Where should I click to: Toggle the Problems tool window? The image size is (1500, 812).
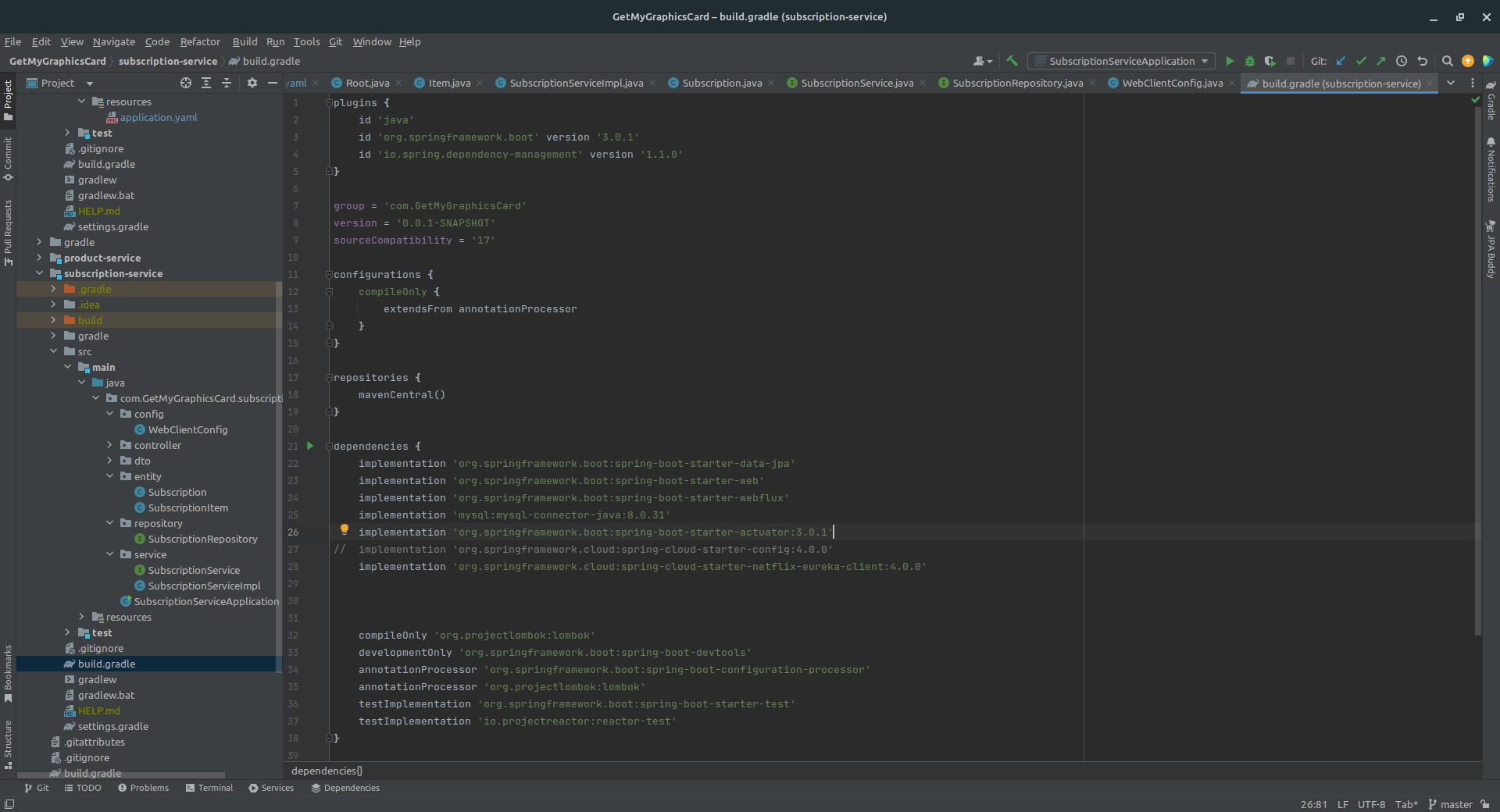(x=143, y=788)
